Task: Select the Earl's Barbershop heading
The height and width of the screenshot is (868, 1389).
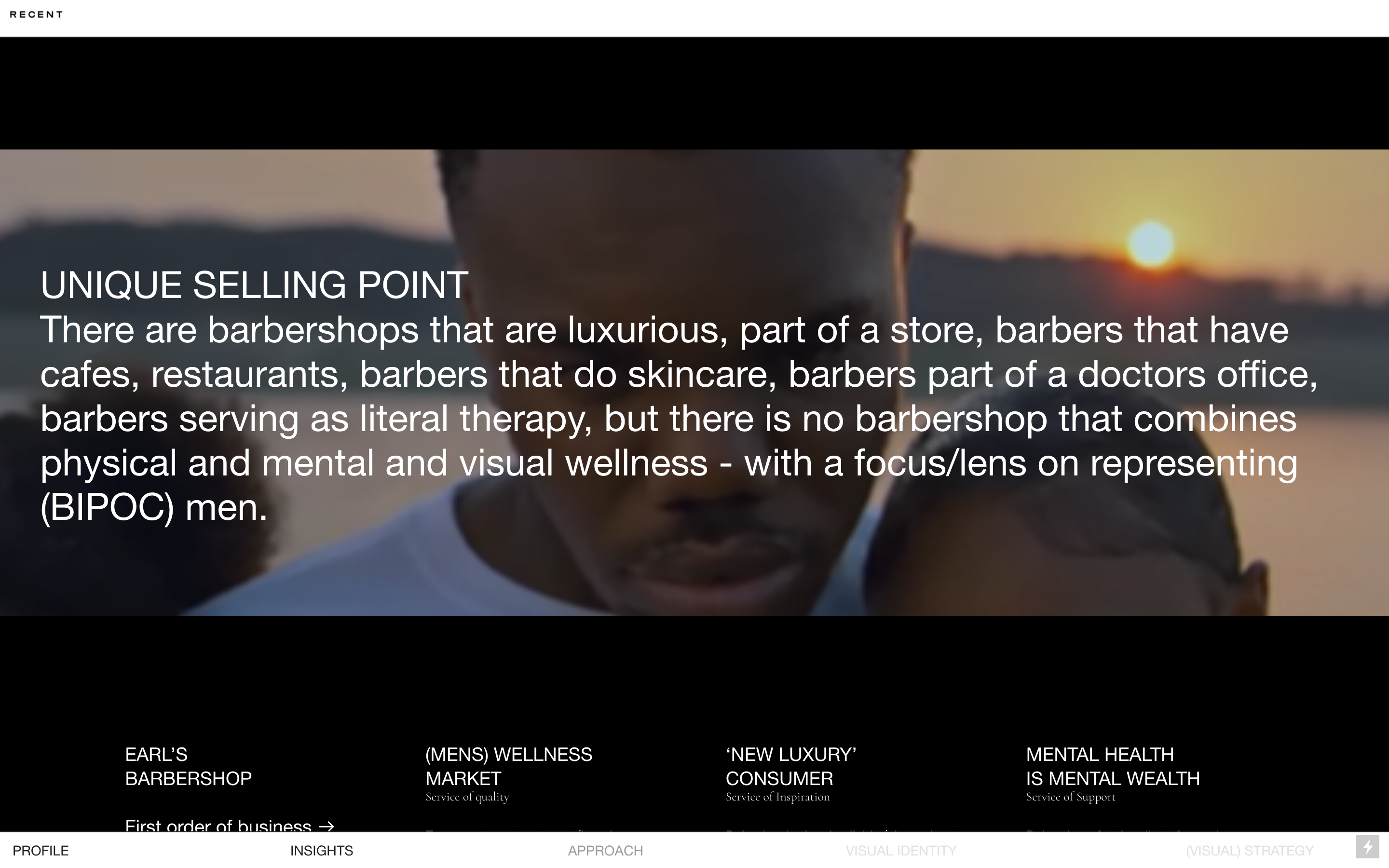Action: [x=188, y=766]
